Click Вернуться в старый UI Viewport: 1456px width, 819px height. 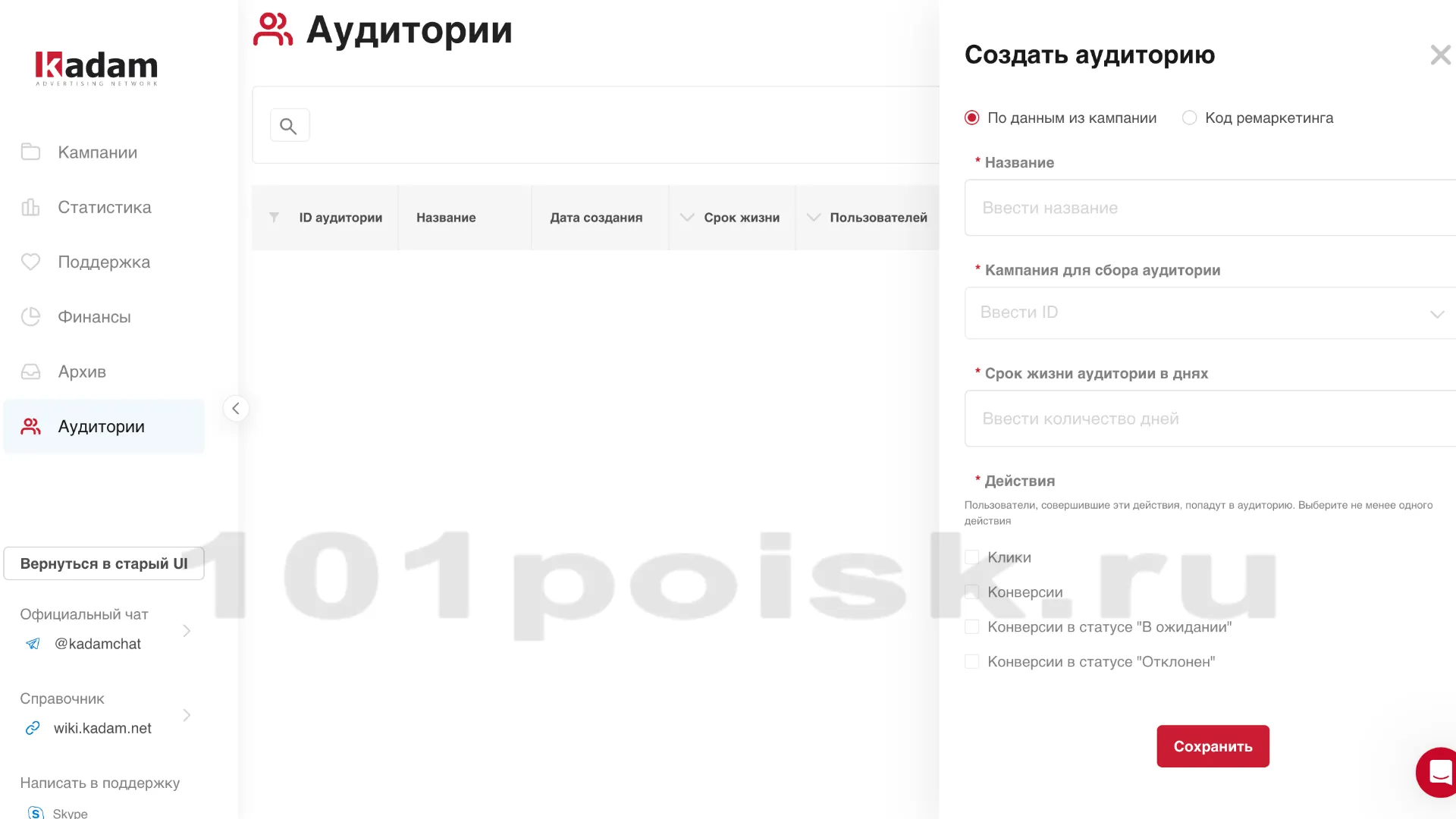[x=103, y=563]
